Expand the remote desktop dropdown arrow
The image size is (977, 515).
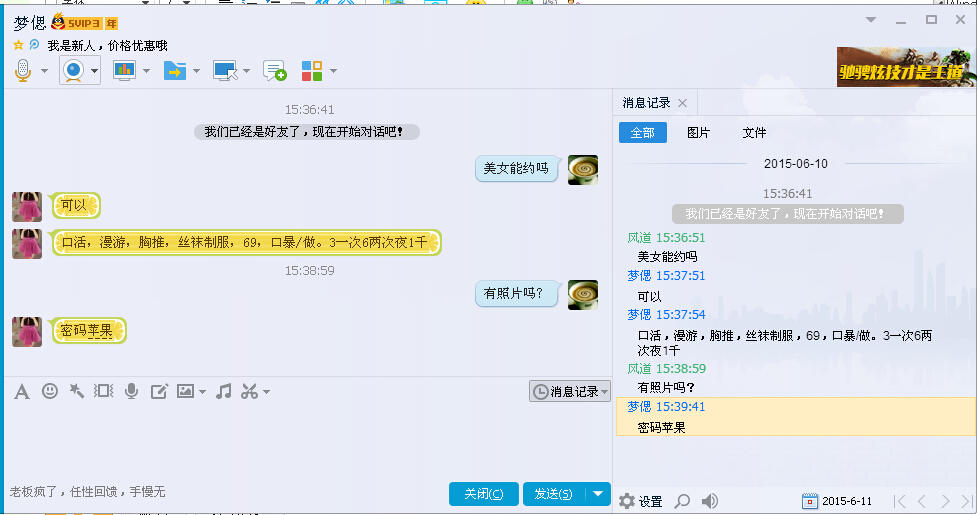click(247, 71)
